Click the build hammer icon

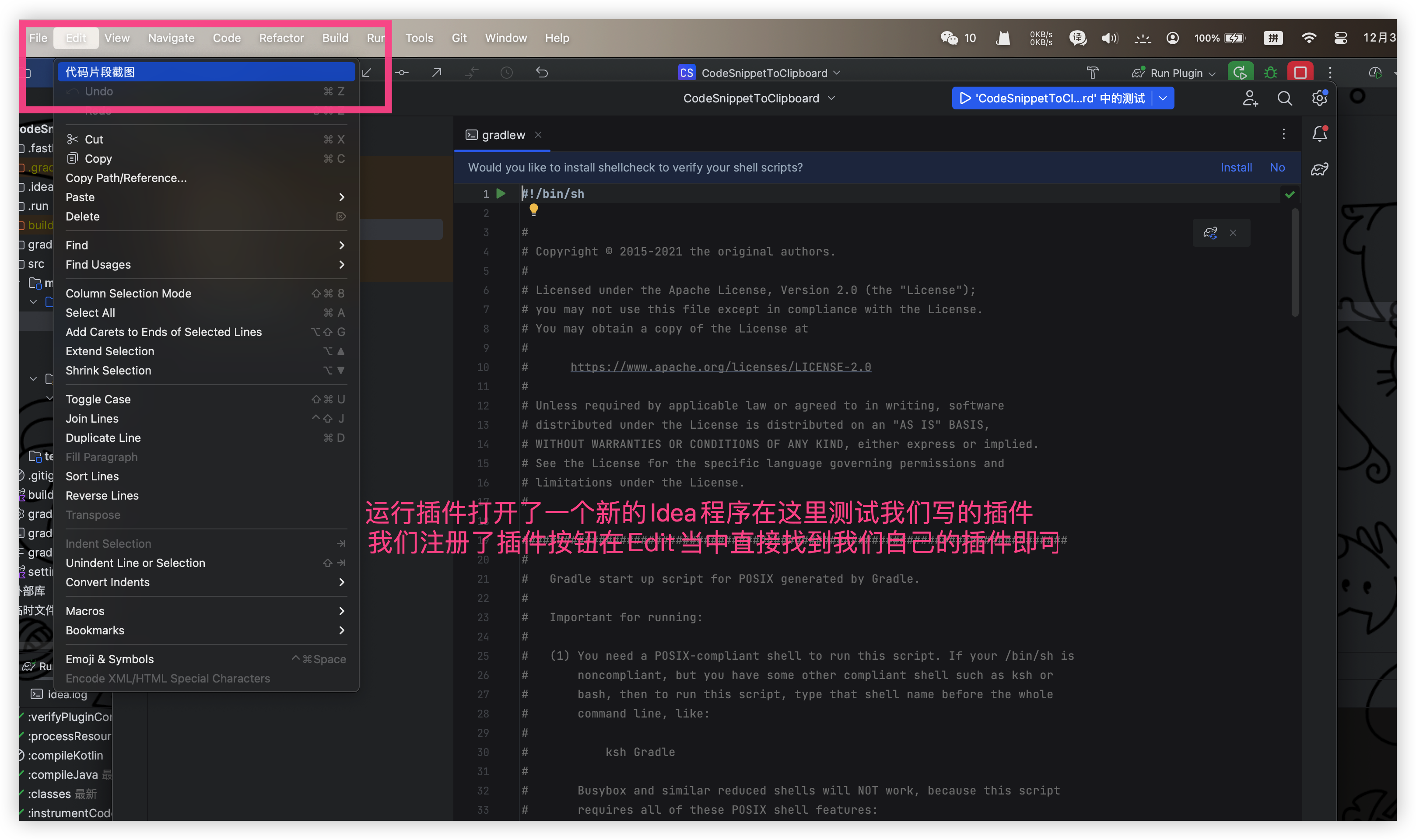(1092, 73)
